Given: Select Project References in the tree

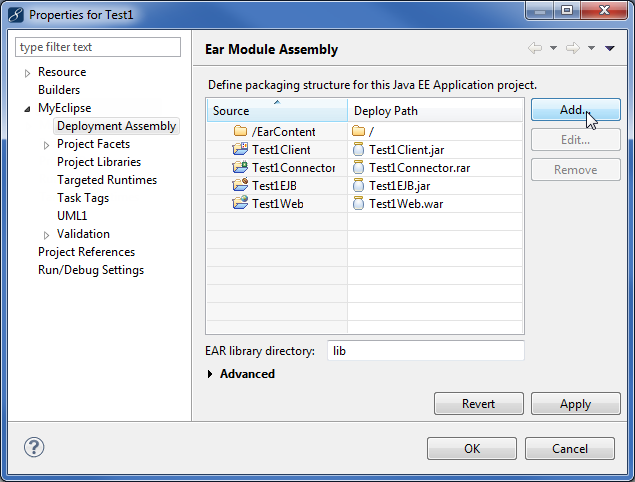Looking at the screenshot, I should pyautogui.click(x=86, y=252).
